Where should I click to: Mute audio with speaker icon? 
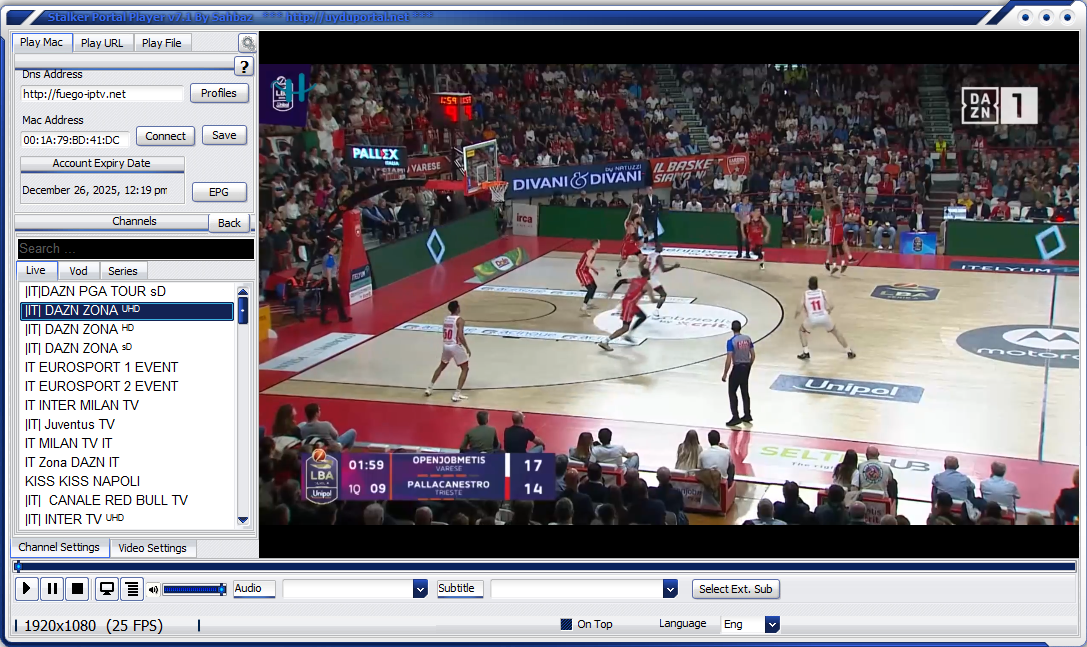point(153,589)
